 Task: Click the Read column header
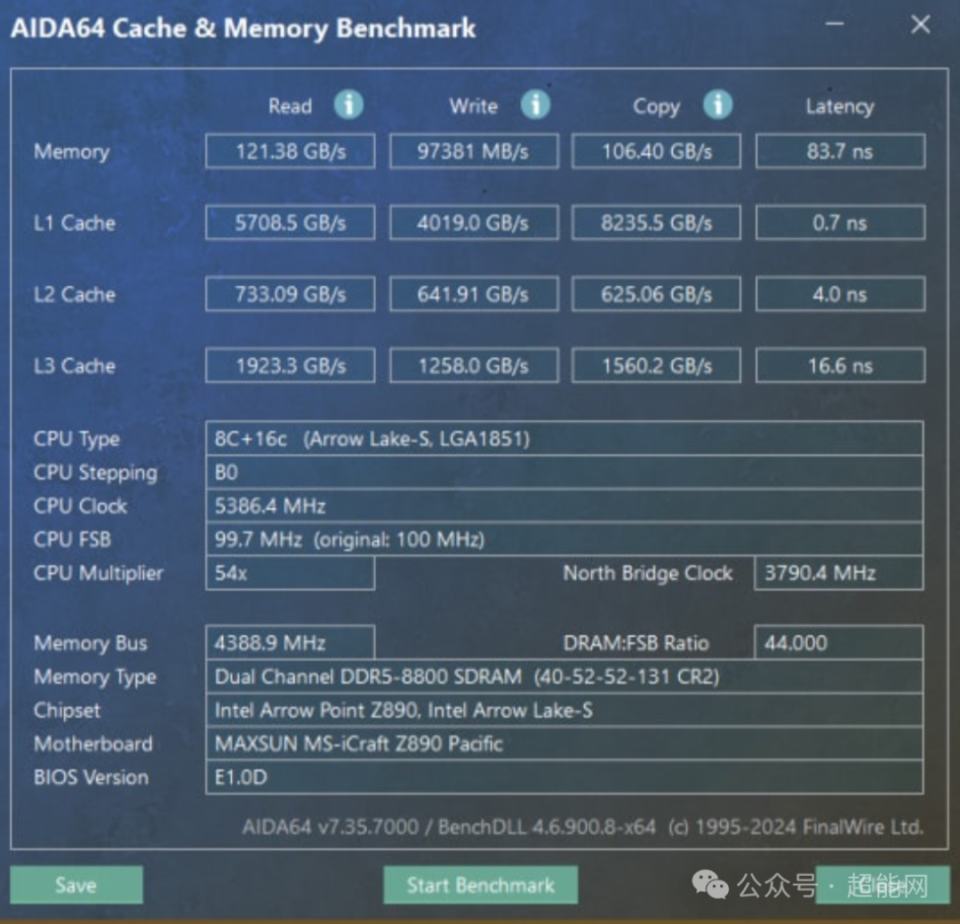[290, 106]
